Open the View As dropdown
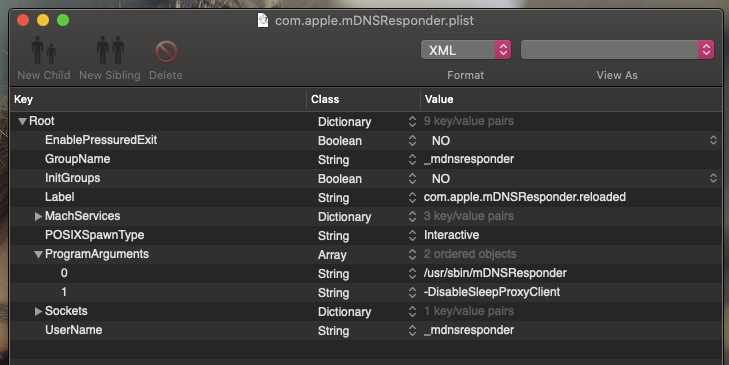The image size is (729, 365). pos(617,50)
